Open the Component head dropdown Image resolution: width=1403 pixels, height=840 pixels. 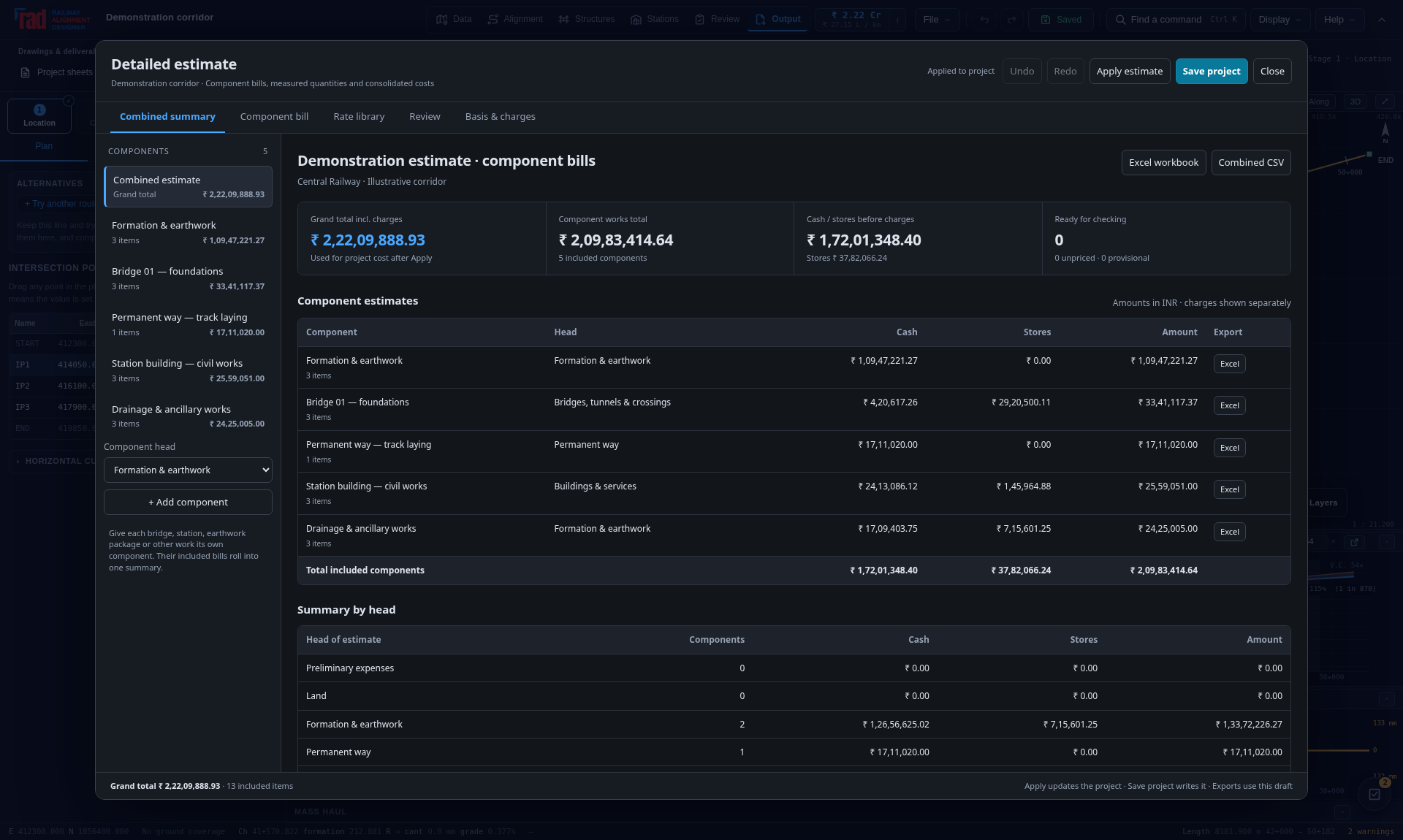point(188,470)
